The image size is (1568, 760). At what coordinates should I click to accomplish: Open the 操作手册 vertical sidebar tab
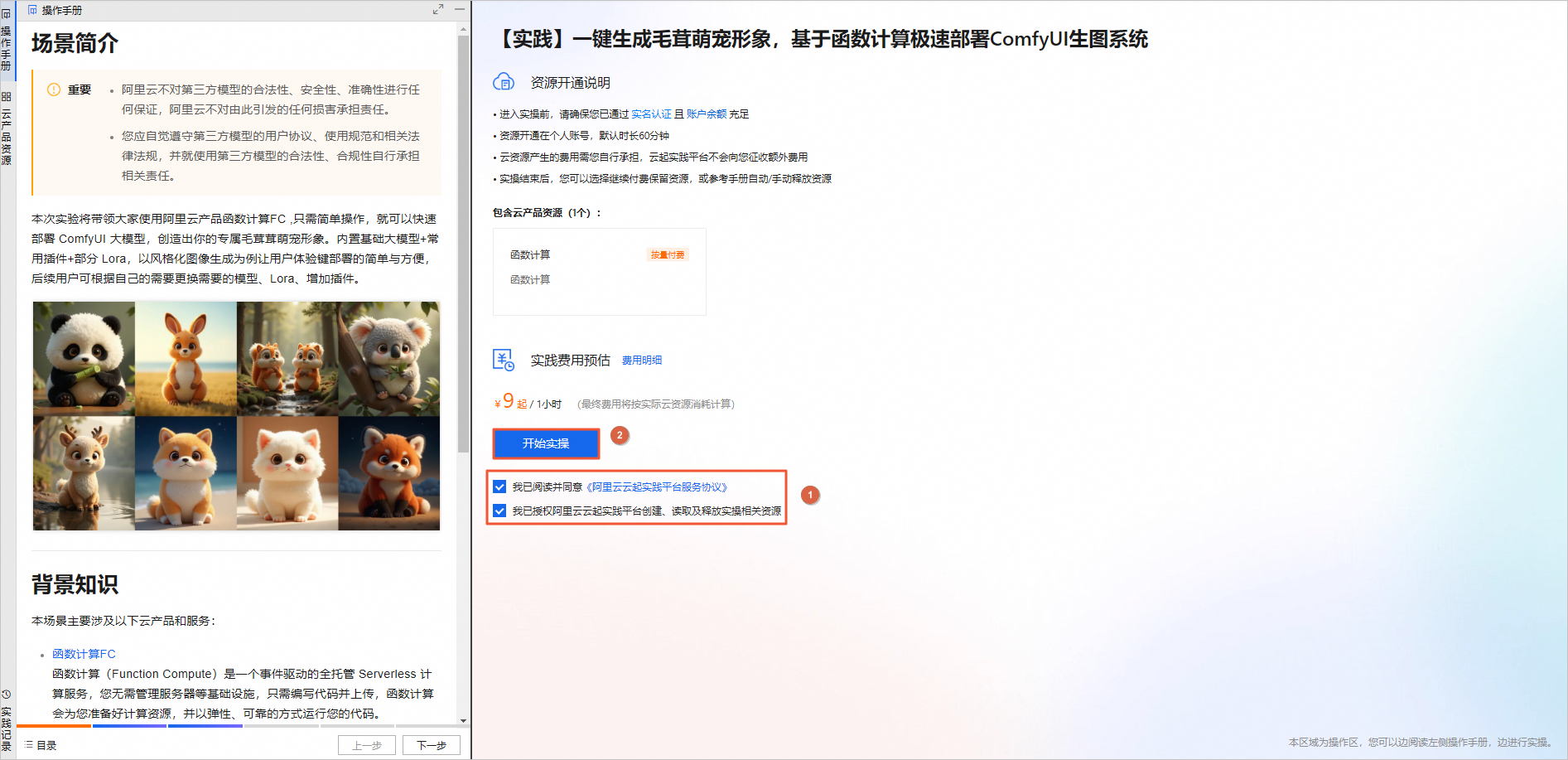(6, 40)
